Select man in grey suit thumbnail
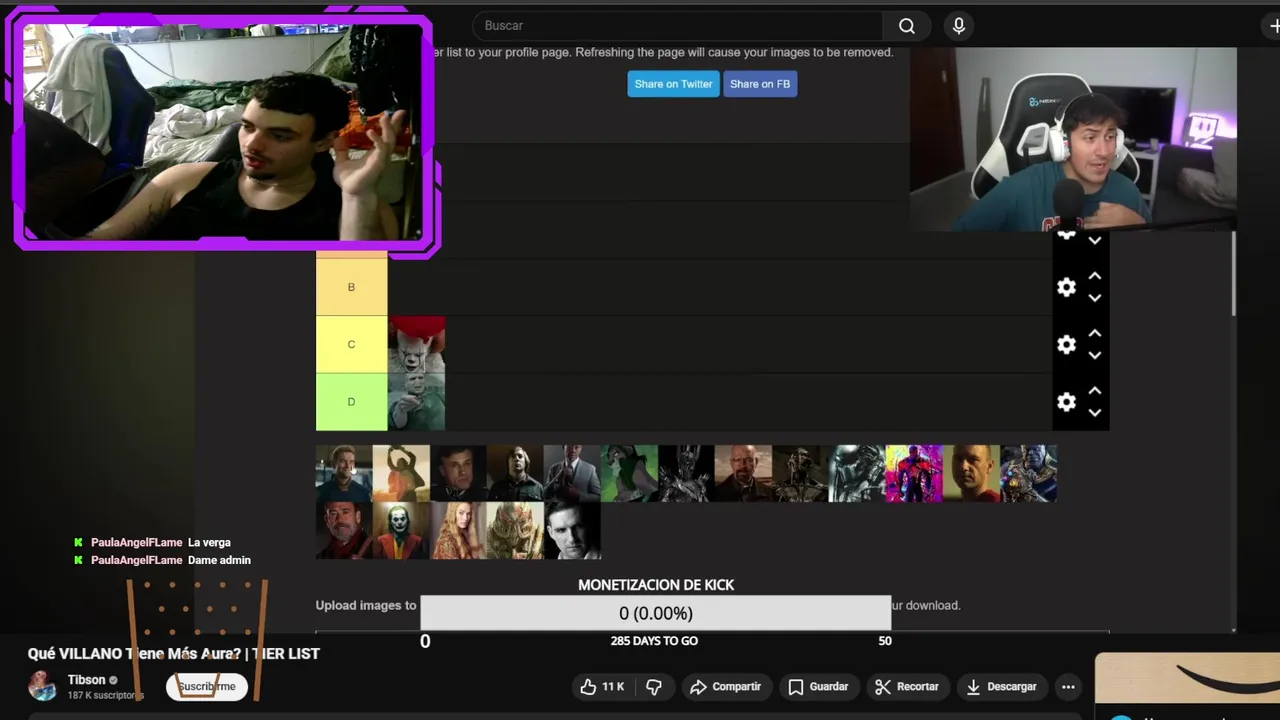 [x=572, y=473]
